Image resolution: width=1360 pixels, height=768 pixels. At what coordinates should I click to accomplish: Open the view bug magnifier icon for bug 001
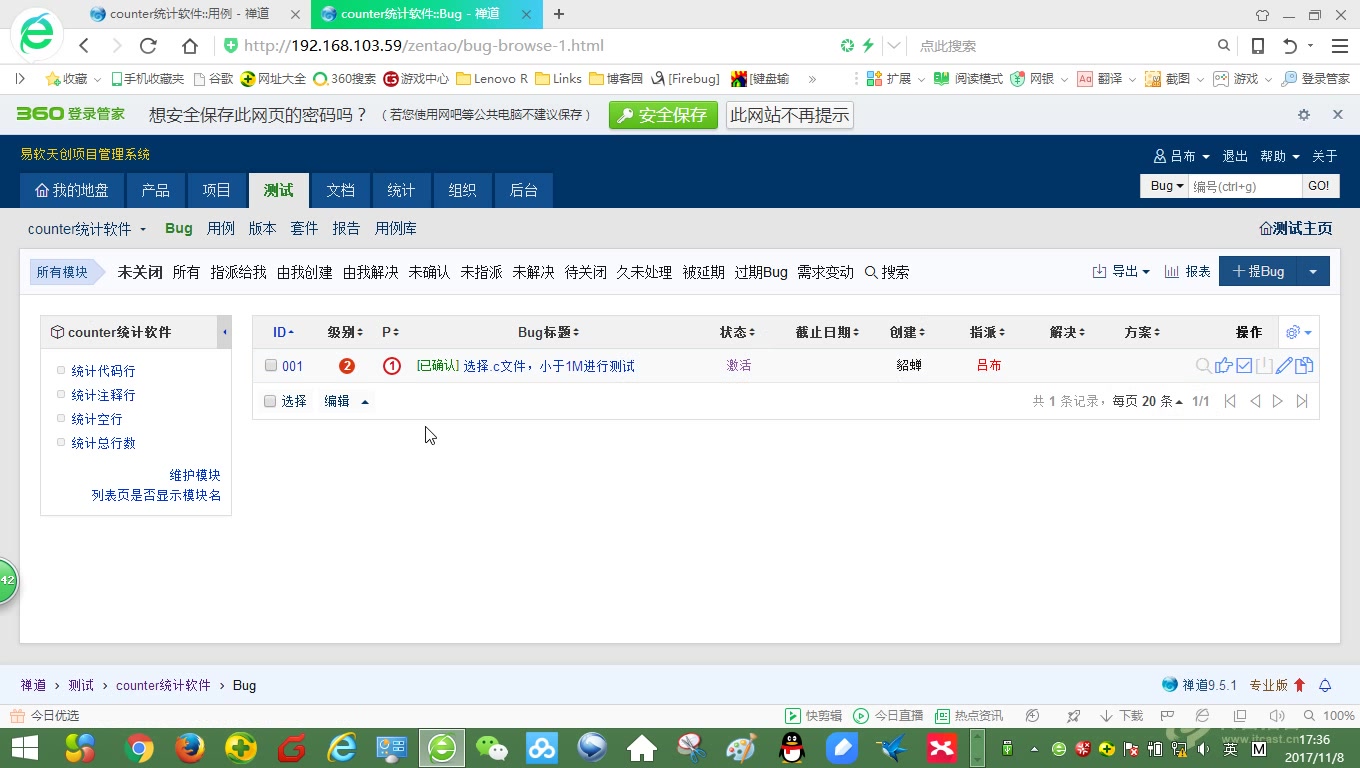tap(1203, 366)
